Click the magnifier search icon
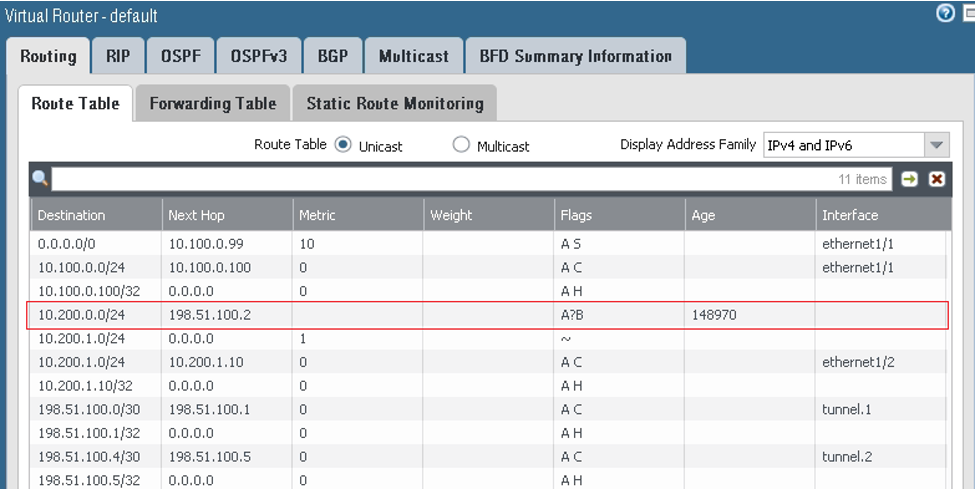 [40, 179]
